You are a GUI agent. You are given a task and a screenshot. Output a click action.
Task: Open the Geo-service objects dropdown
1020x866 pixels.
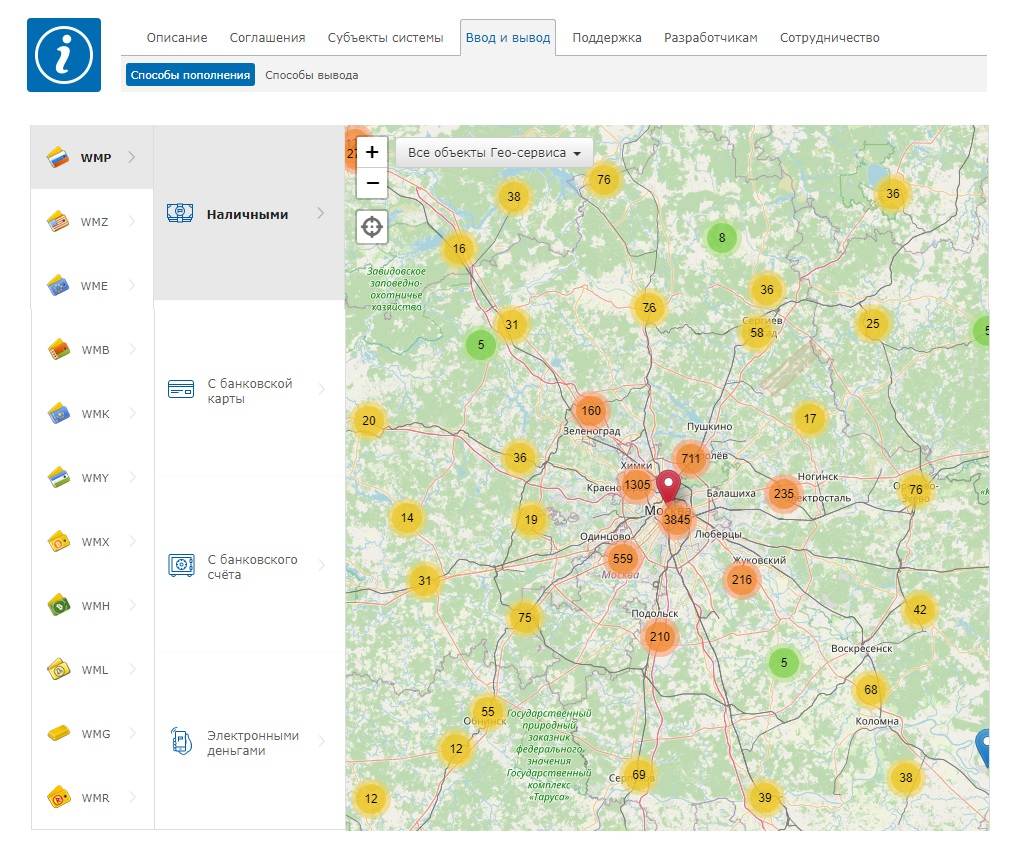(x=494, y=153)
